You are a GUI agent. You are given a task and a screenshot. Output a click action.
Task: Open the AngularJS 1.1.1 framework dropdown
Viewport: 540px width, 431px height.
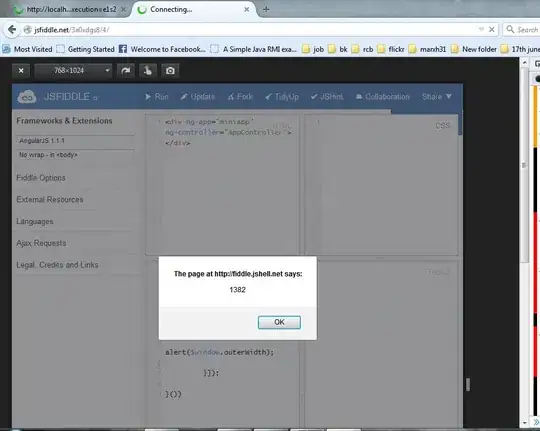(75, 141)
